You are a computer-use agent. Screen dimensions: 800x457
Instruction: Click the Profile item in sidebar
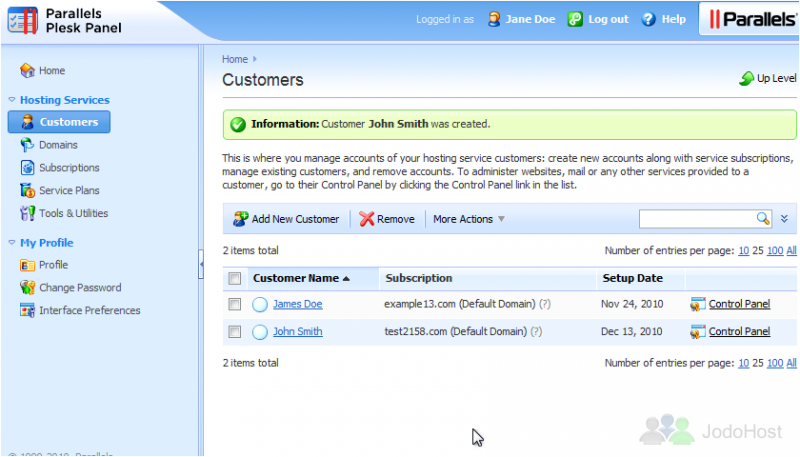54,265
